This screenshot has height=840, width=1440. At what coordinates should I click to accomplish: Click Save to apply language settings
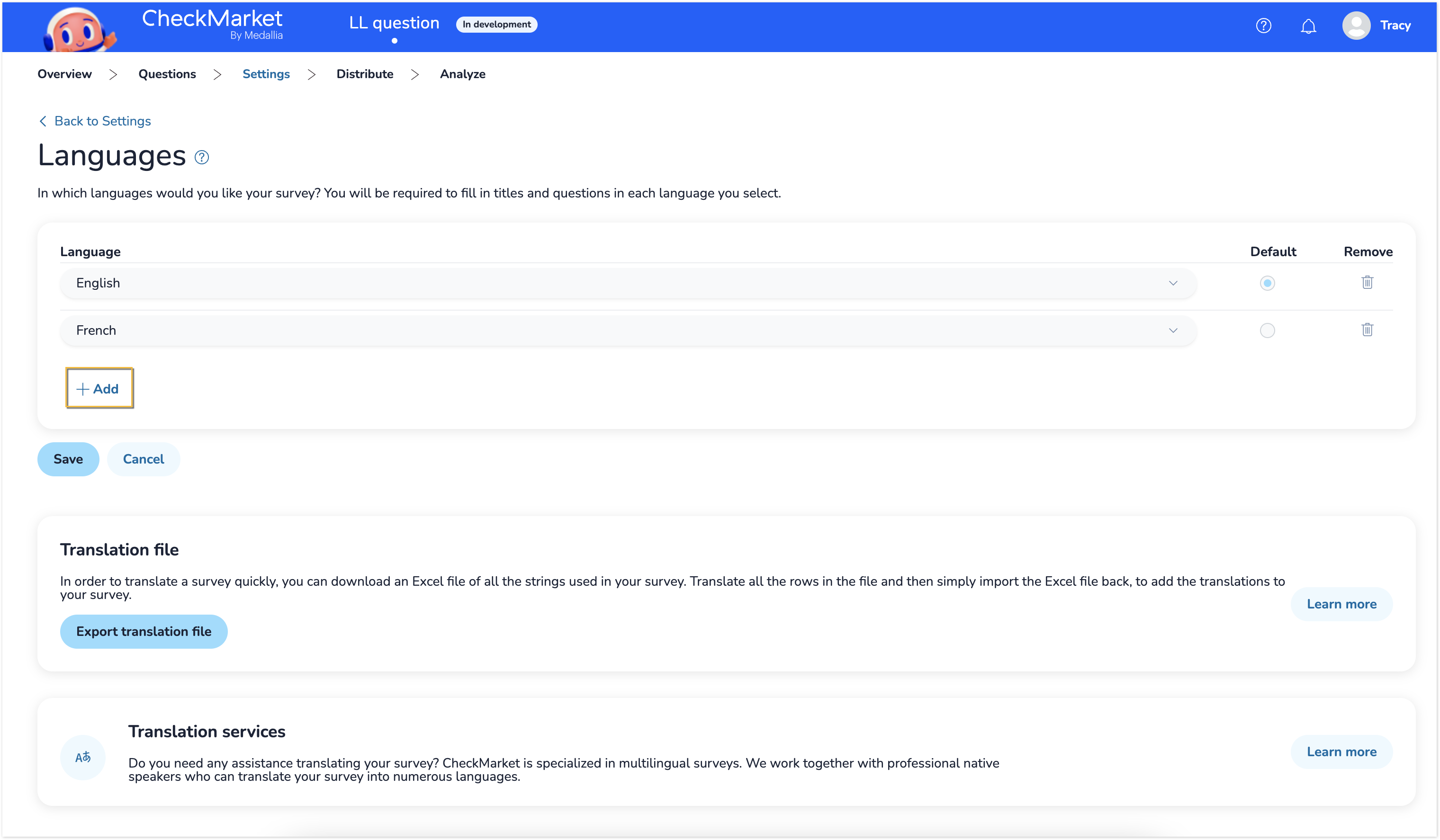[x=68, y=459]
